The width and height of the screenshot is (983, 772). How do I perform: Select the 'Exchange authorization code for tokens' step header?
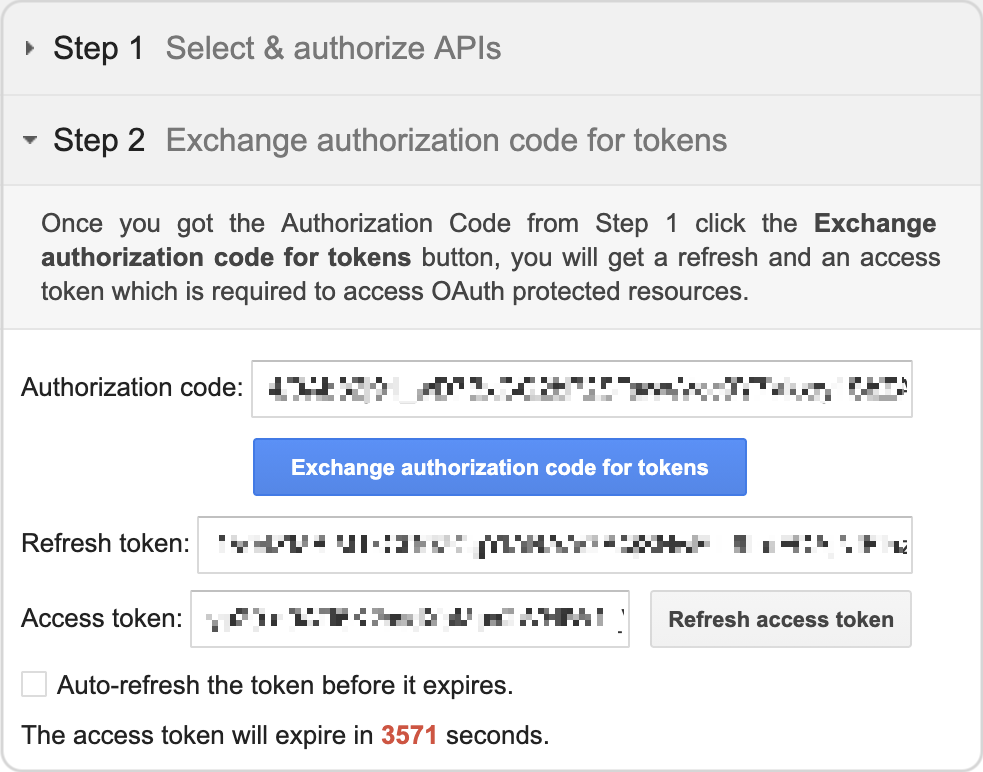[x=446, y=140]
